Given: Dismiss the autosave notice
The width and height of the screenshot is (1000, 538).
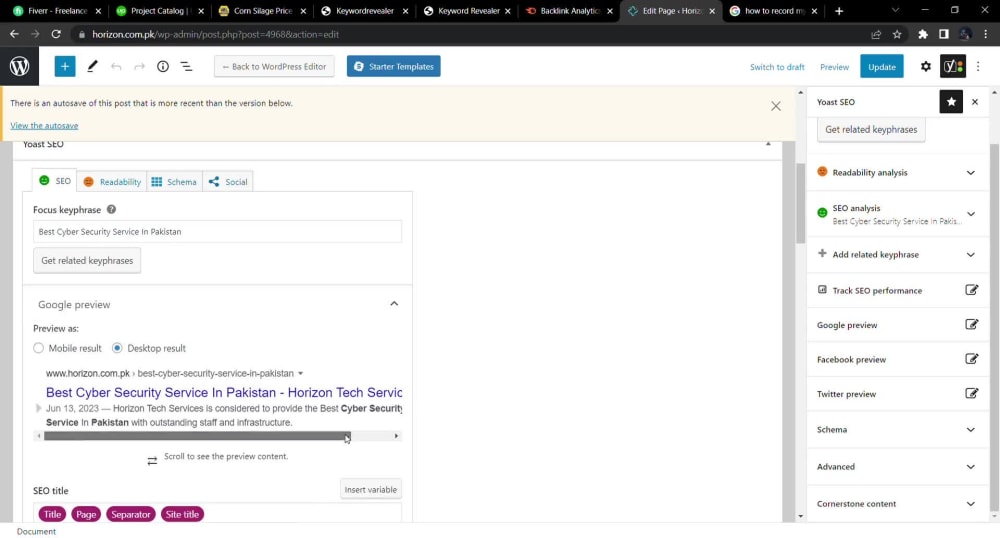Looking at the screenshot, I should pyautogui.click(x=776, y=106).
